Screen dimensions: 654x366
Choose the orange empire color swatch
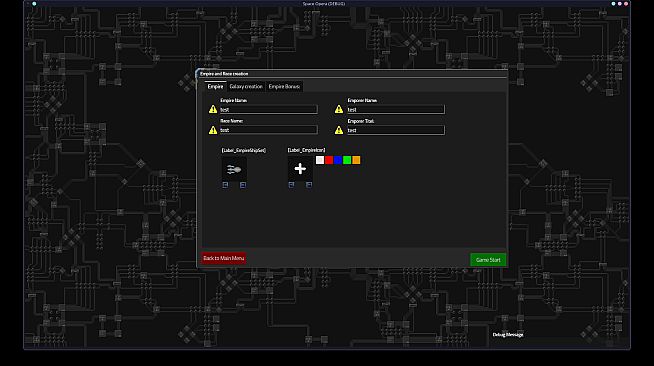tap(356, 160)
